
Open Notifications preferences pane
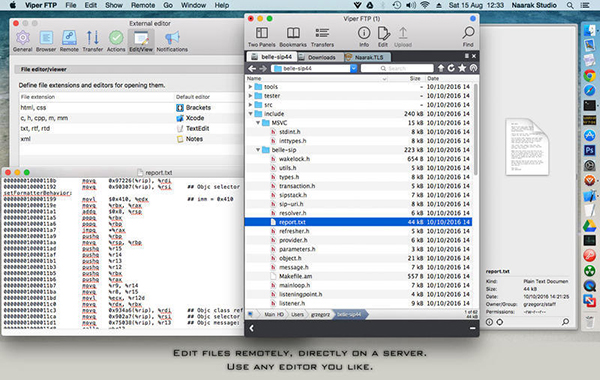point(172,41)
